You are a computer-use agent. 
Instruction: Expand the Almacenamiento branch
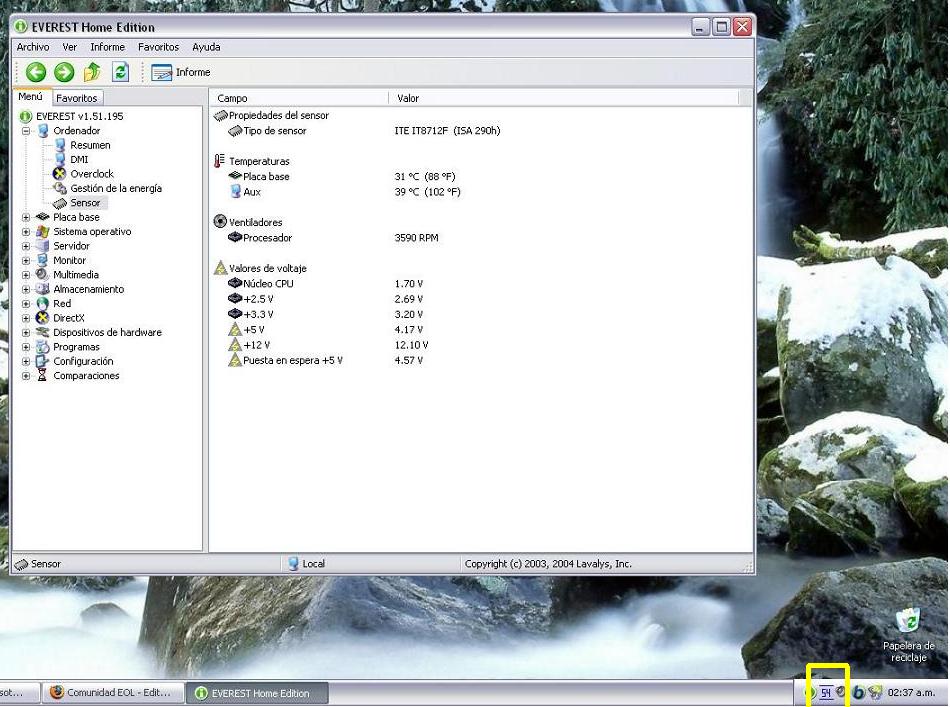point(26,289)
